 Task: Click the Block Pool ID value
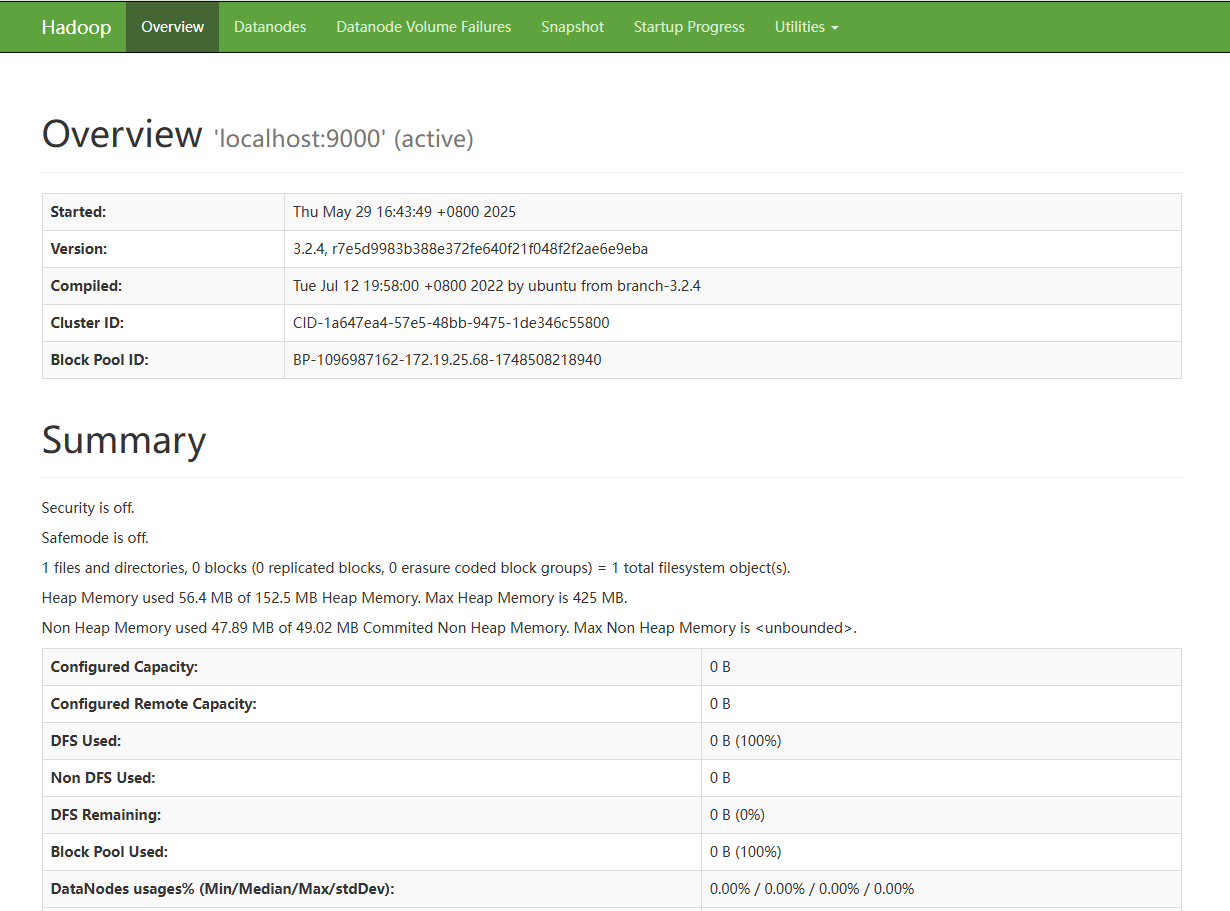pos(447,360)
